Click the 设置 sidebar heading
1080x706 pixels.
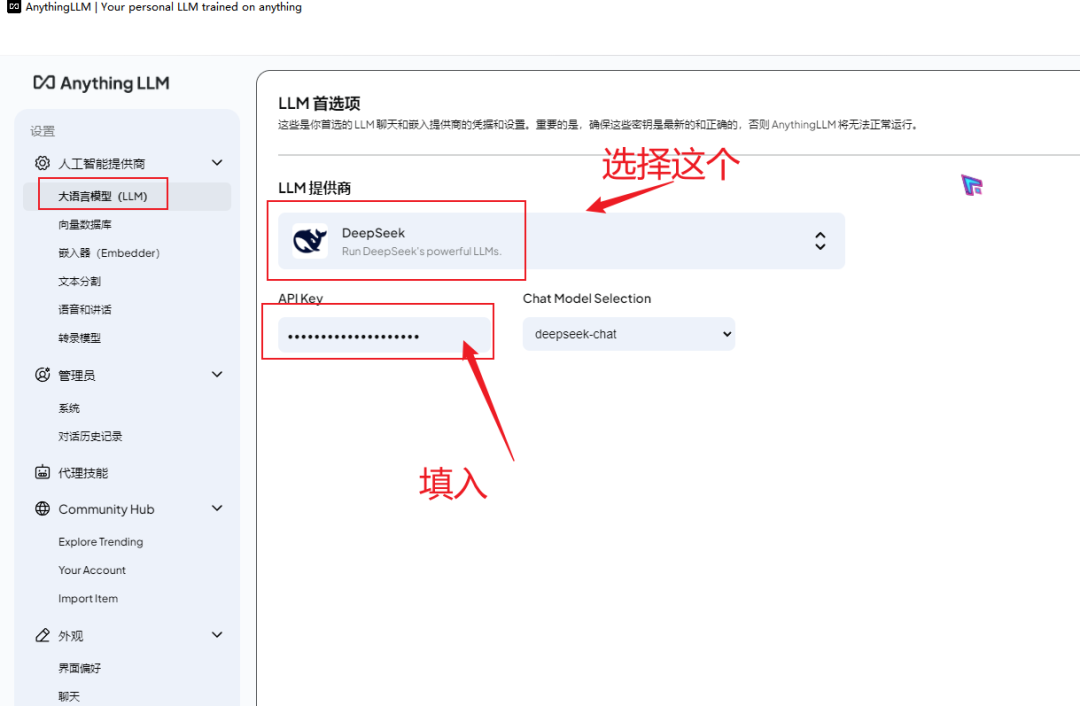[x=43, y=131]
